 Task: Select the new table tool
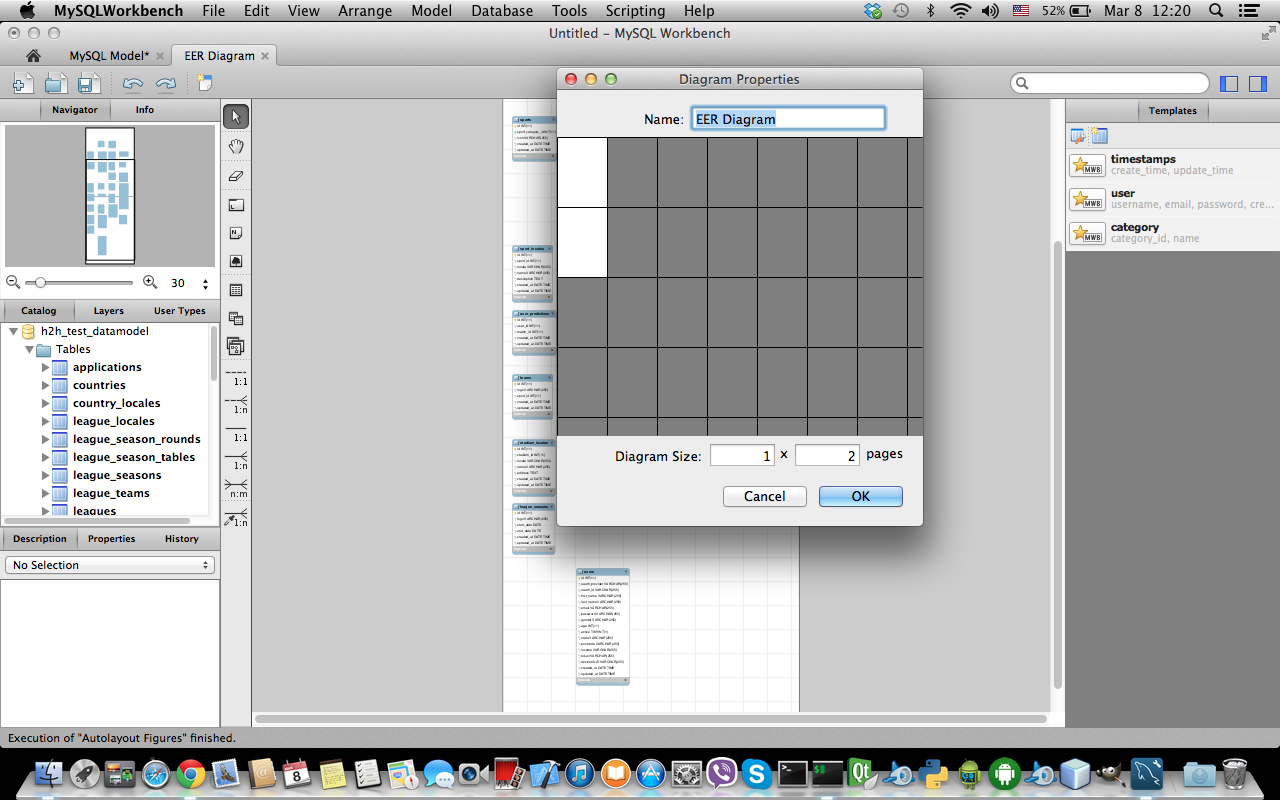(x=236, y=290)
